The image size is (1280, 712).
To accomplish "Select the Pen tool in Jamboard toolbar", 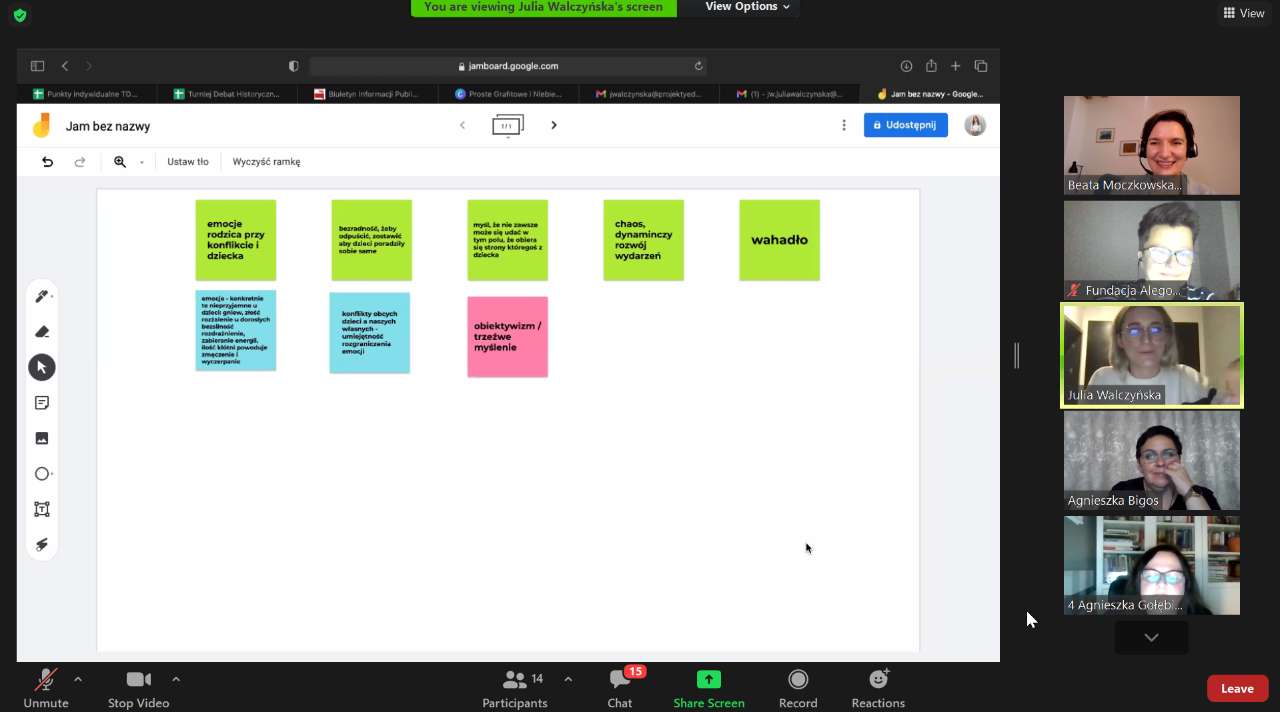I will point(42,297).
